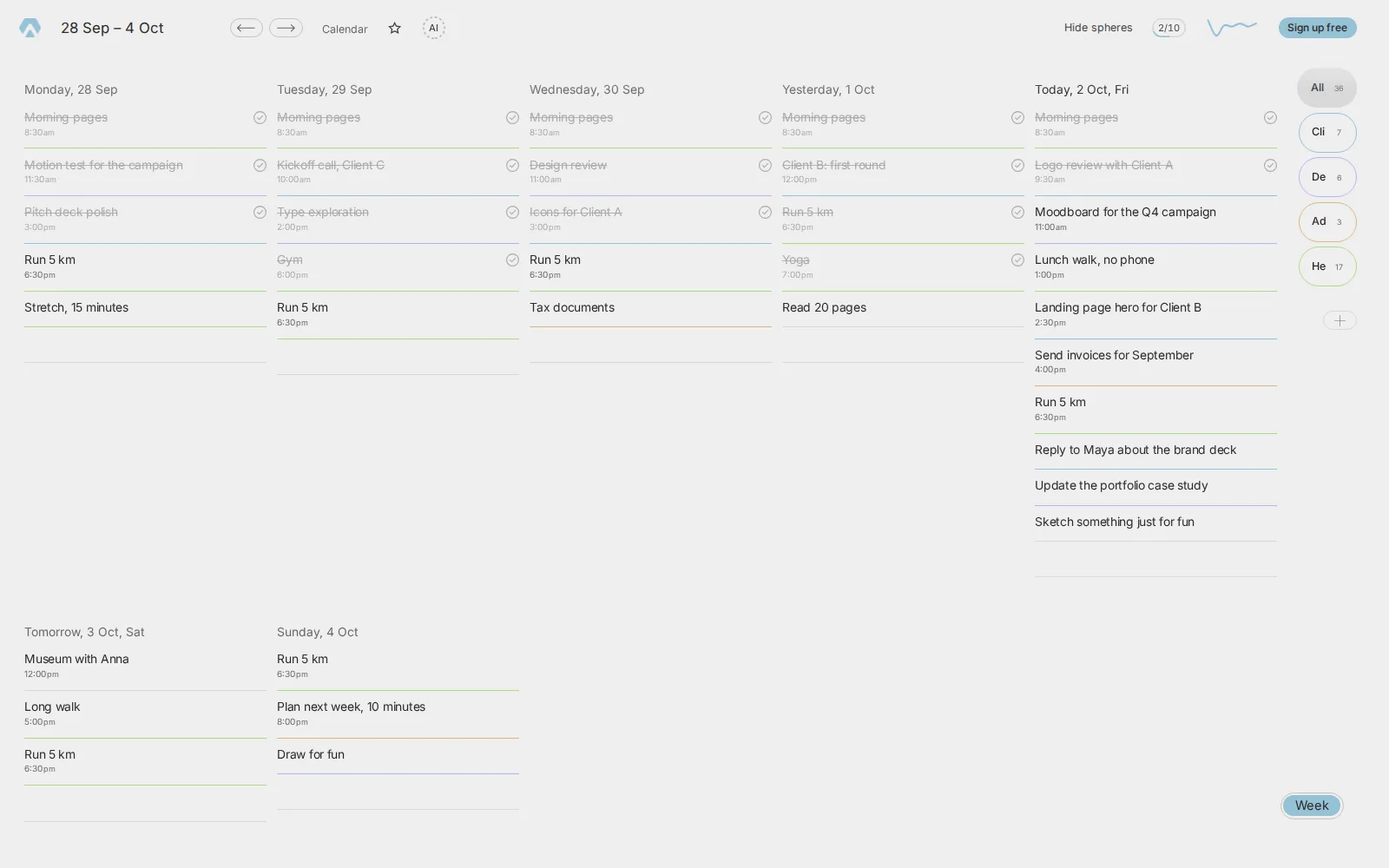Viewport: 1389px width, 868px height.
Task: Uncheck Monday Motion test for the campaign
Action: (x=260, y=165)
